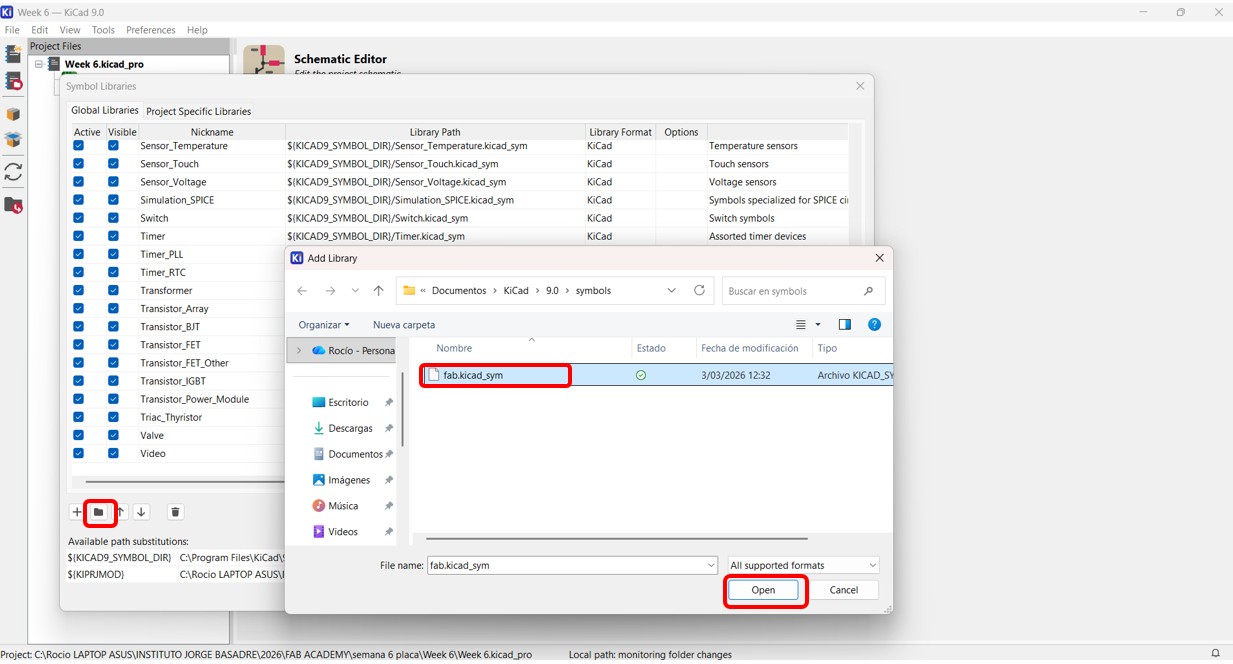Toggle Visible checkbox for Simulation_SPICE
This screenshot has width=1233, height=664.
point(113,200)
